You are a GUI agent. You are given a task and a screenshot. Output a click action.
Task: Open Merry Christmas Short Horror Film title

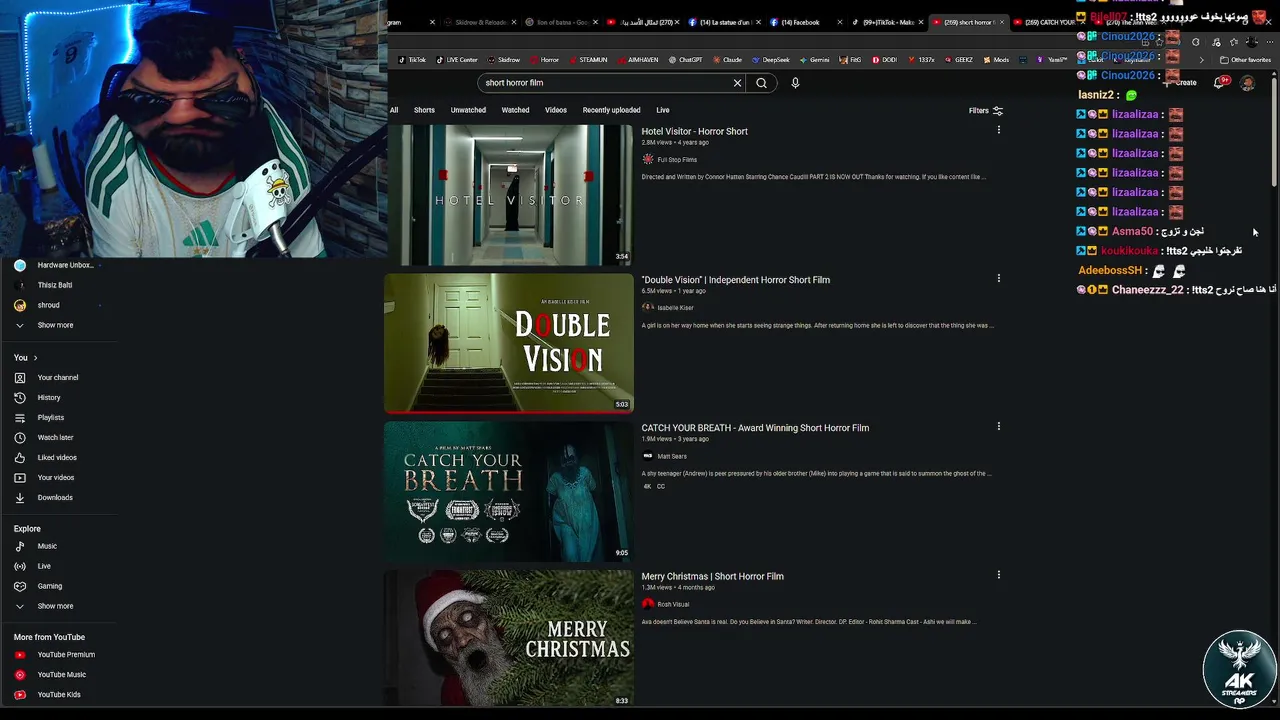712,577
